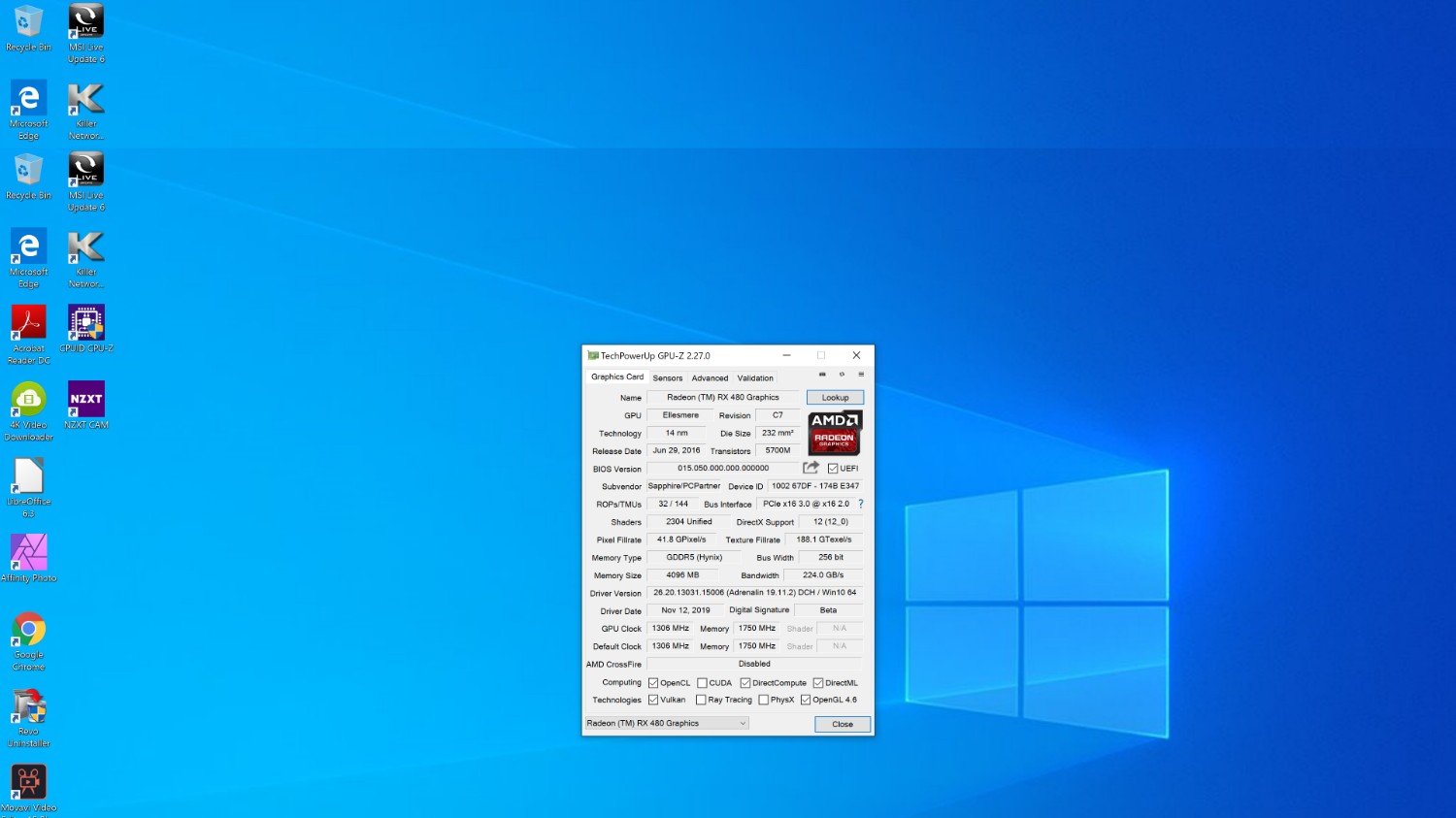Switch to the Sensors tab

point(667,378)
